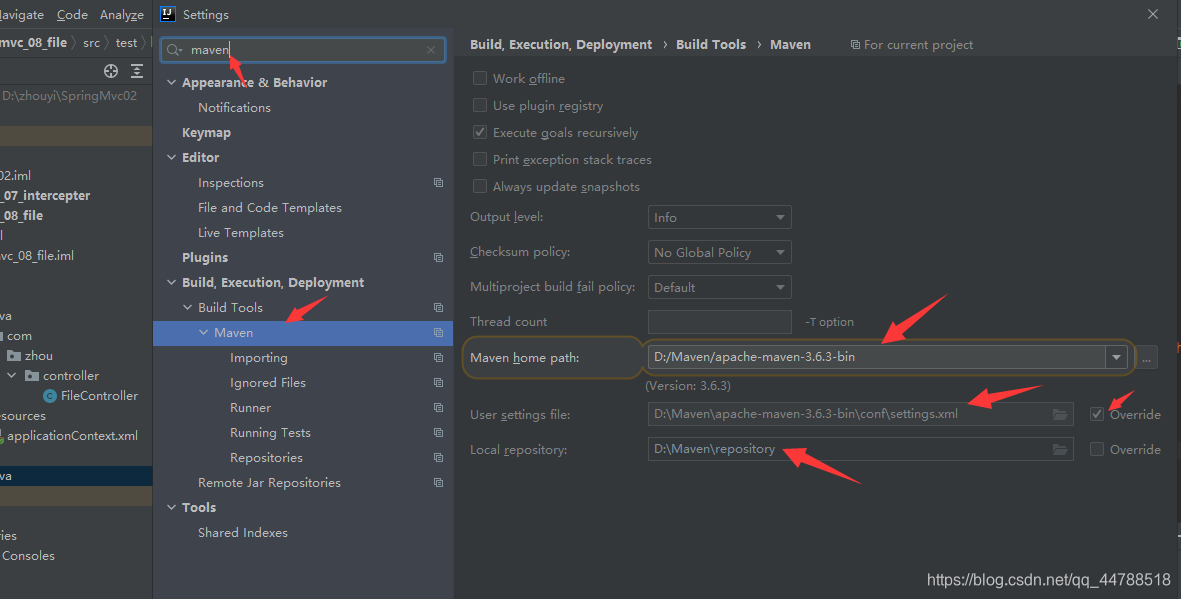Open Multiproject build fail policy dropdown
1181x599 pixels.
click(719, 288)
